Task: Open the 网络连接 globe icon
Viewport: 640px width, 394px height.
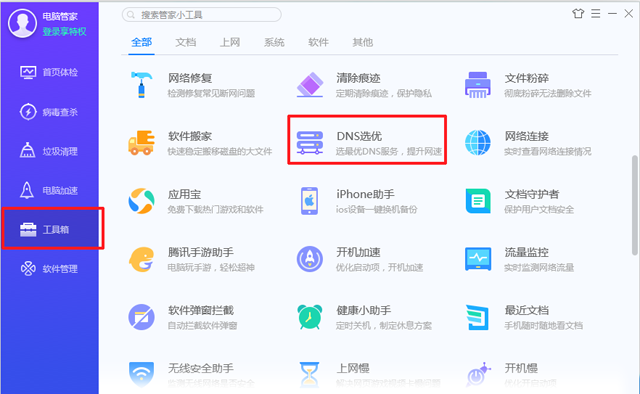Action: tap(478, 142)
